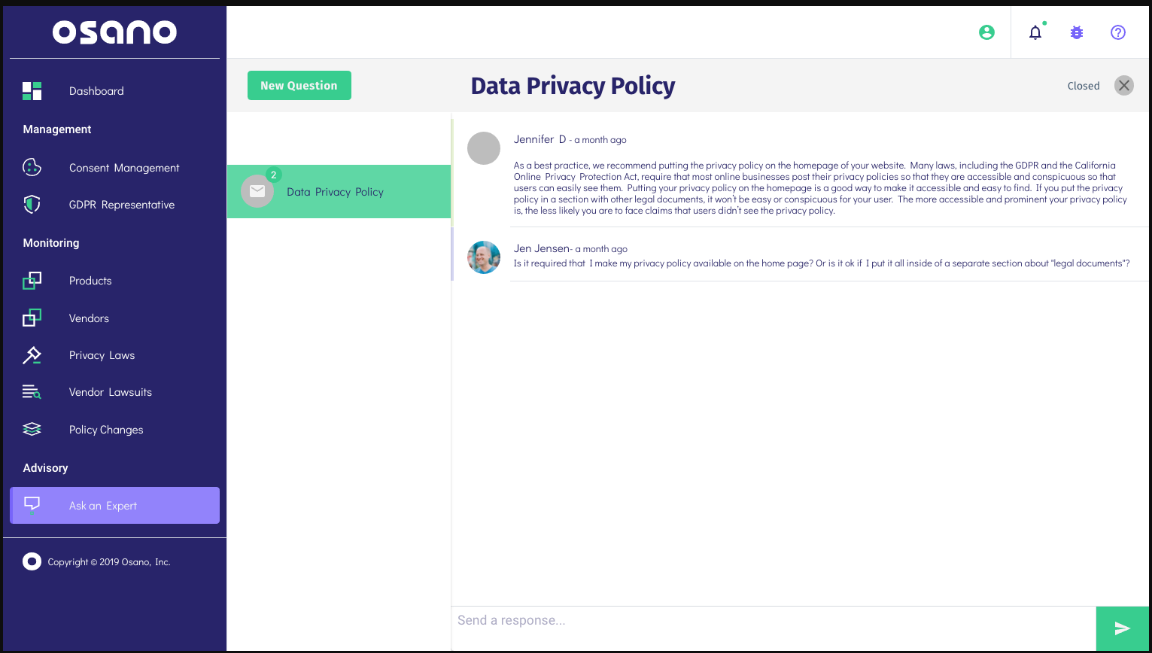Viewport: 1152px width, 653px height.
Task: Click the Osano logo in sidebar
Action: 115,32
